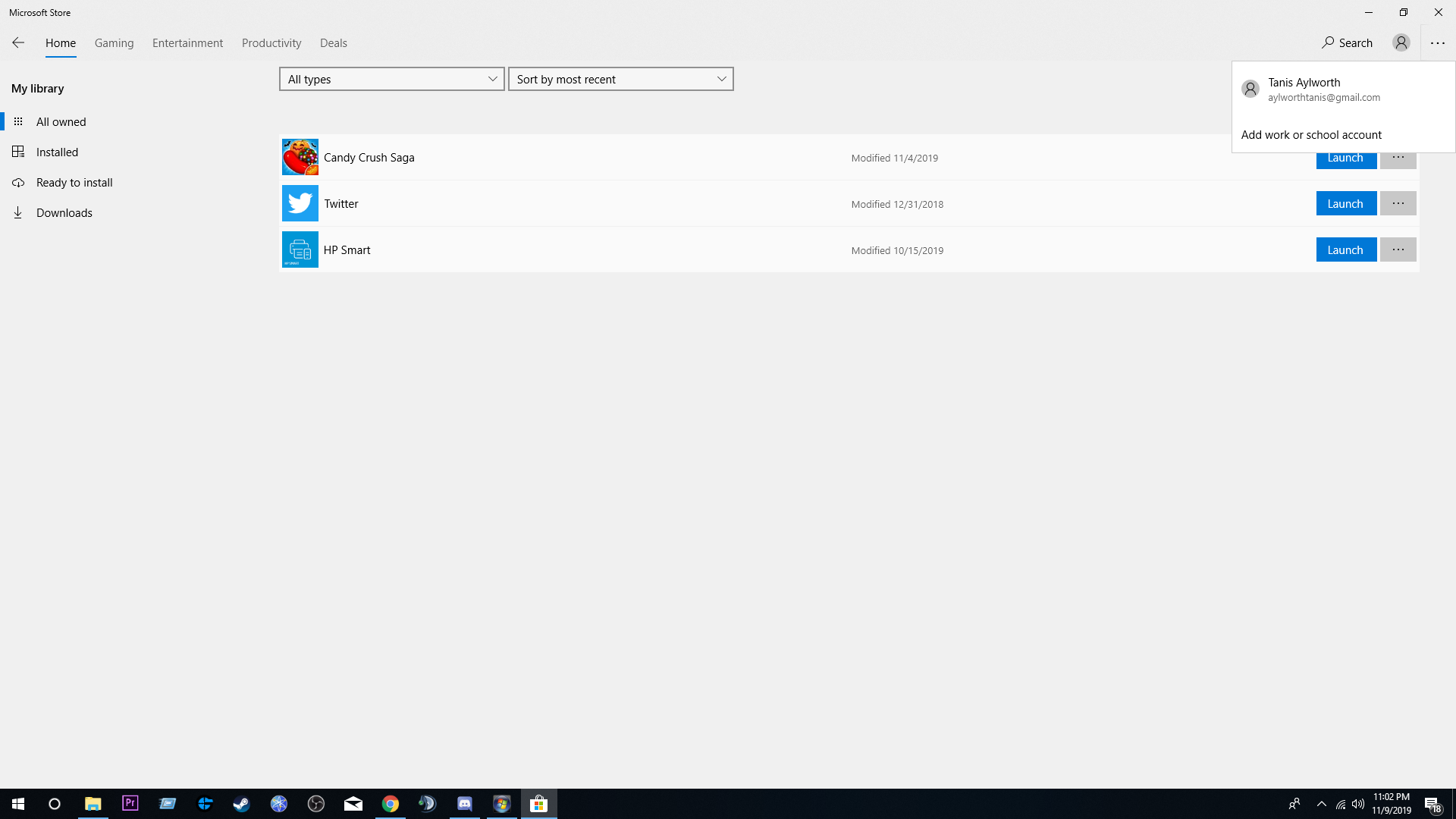
Task: Go to Downloads in sidebar
Action: tap(64, 212)
